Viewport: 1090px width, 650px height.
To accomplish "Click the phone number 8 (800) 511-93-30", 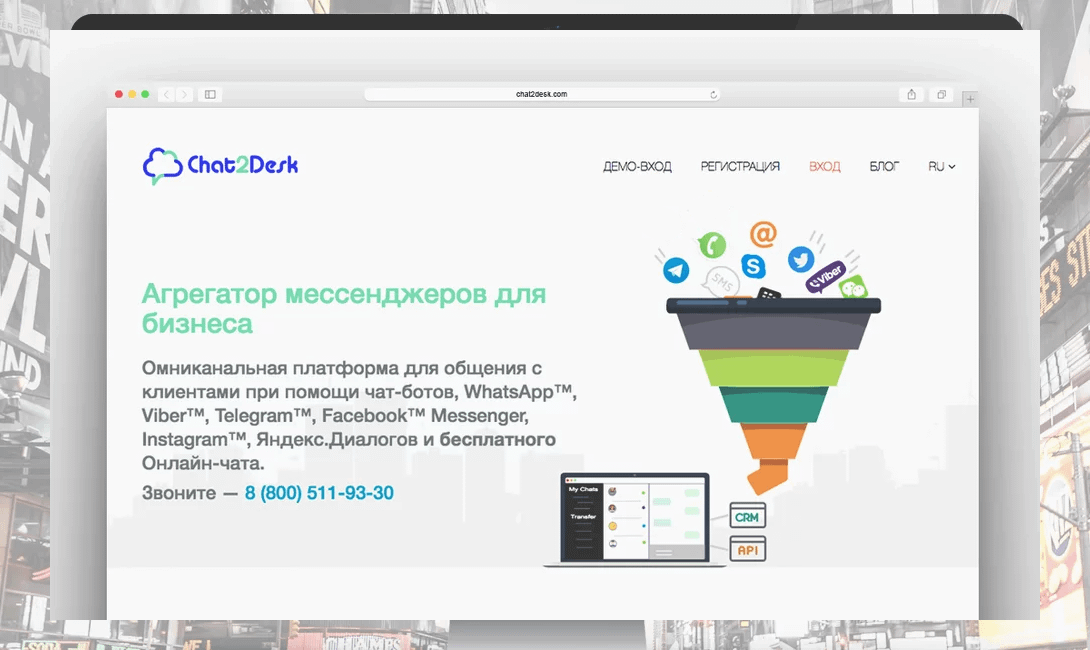I will [319, 493].
